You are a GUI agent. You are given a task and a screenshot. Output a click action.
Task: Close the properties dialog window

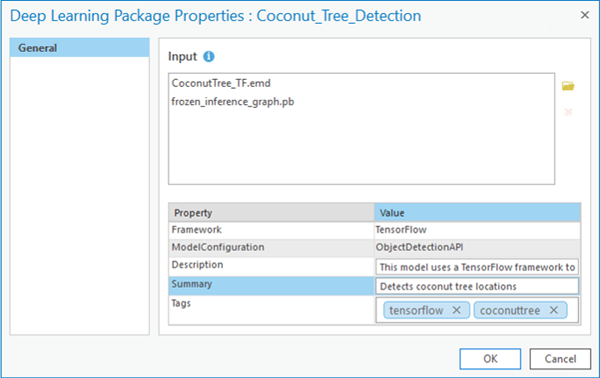pos(585,15)
